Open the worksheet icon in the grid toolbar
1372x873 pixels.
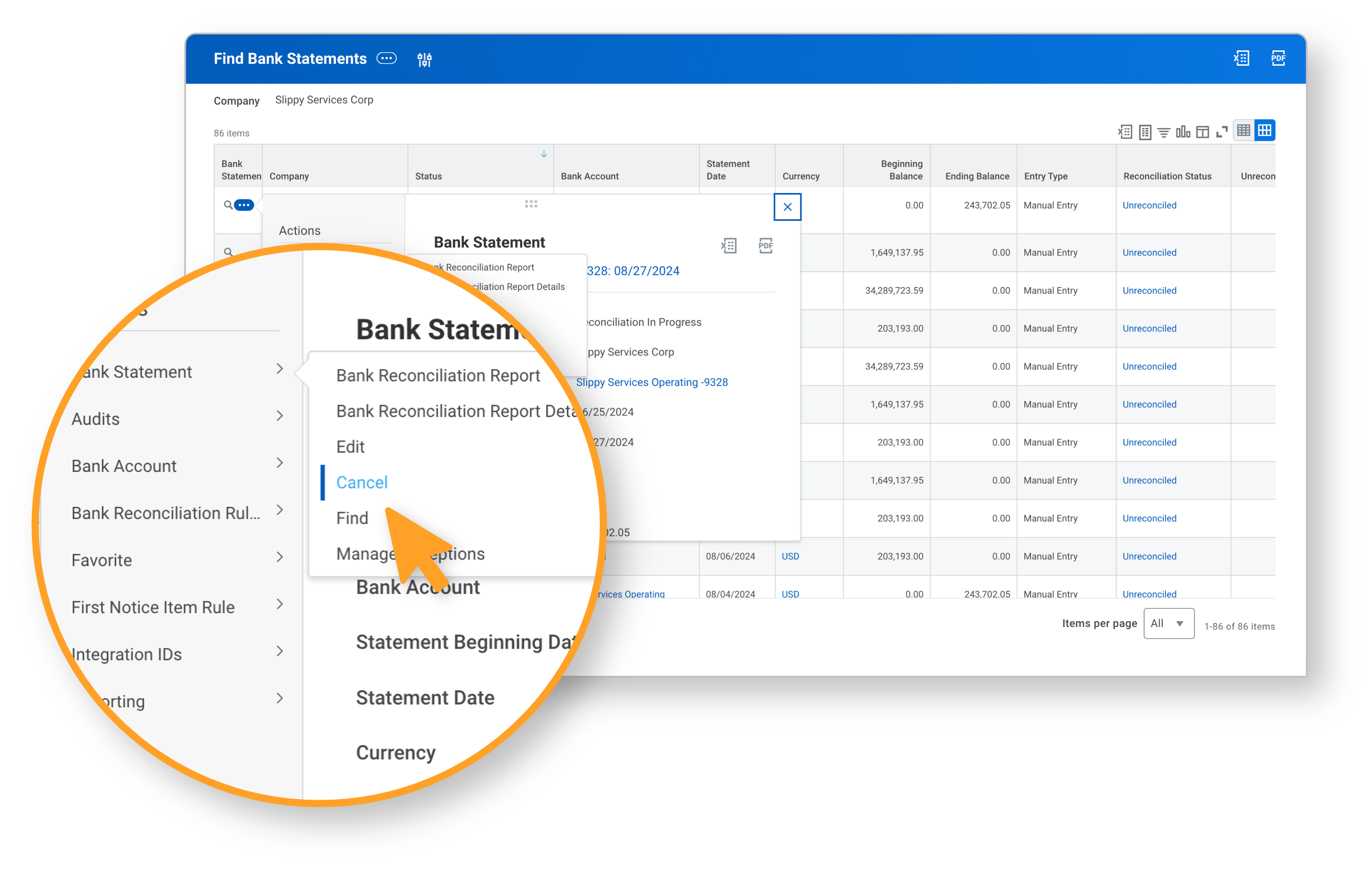[1145, 131]
